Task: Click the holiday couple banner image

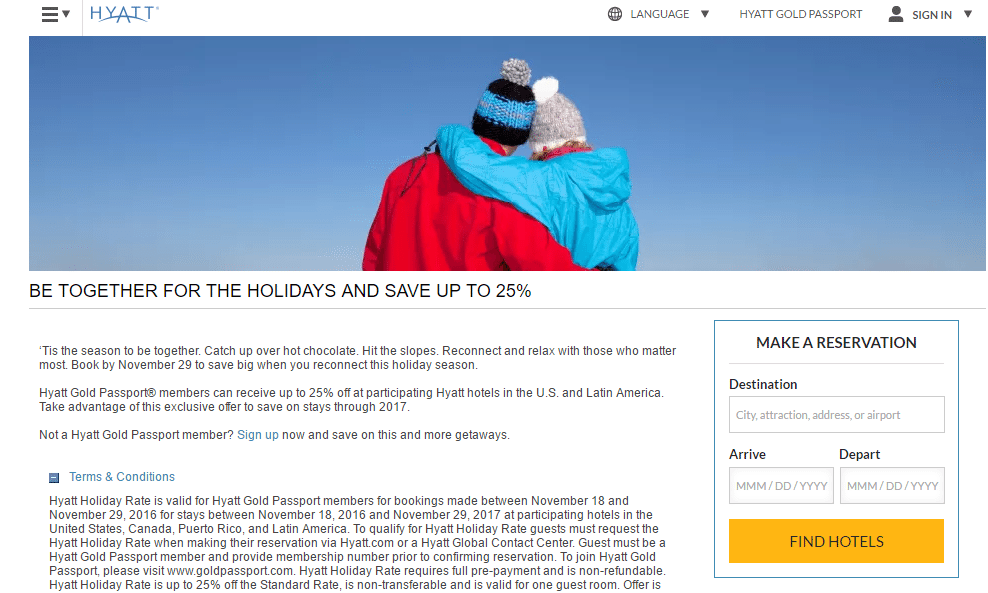Action: pos(507,153)
